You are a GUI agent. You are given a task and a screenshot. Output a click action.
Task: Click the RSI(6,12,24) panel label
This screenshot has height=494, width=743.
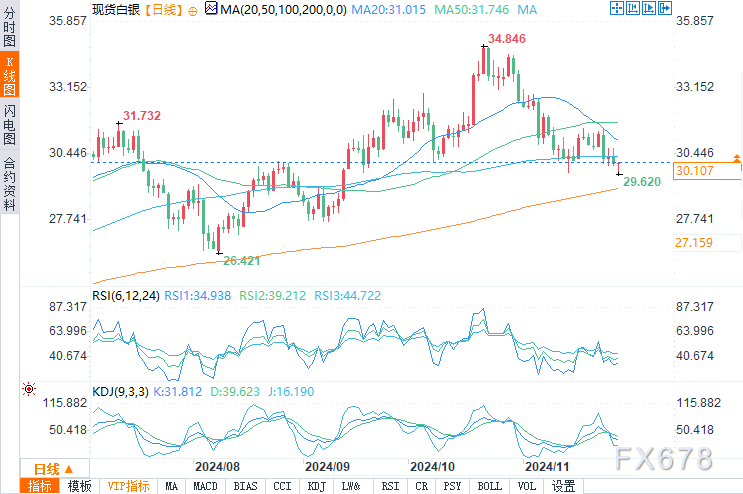pos(126,296)
